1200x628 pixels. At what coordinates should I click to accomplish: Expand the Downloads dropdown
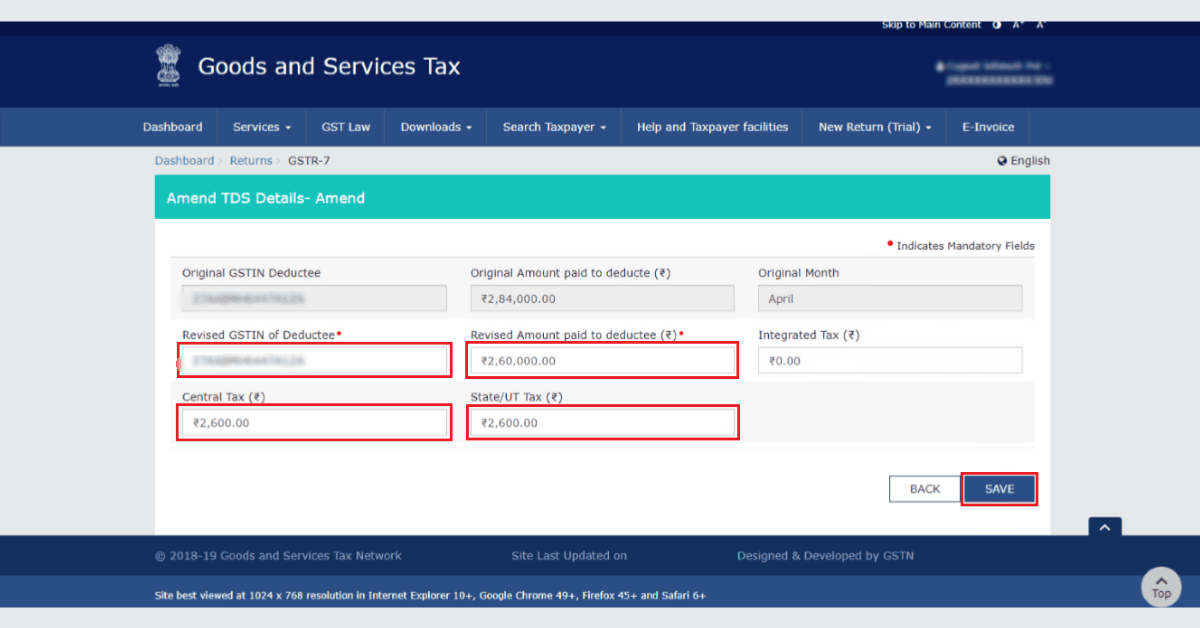click(x=435, y=126)
